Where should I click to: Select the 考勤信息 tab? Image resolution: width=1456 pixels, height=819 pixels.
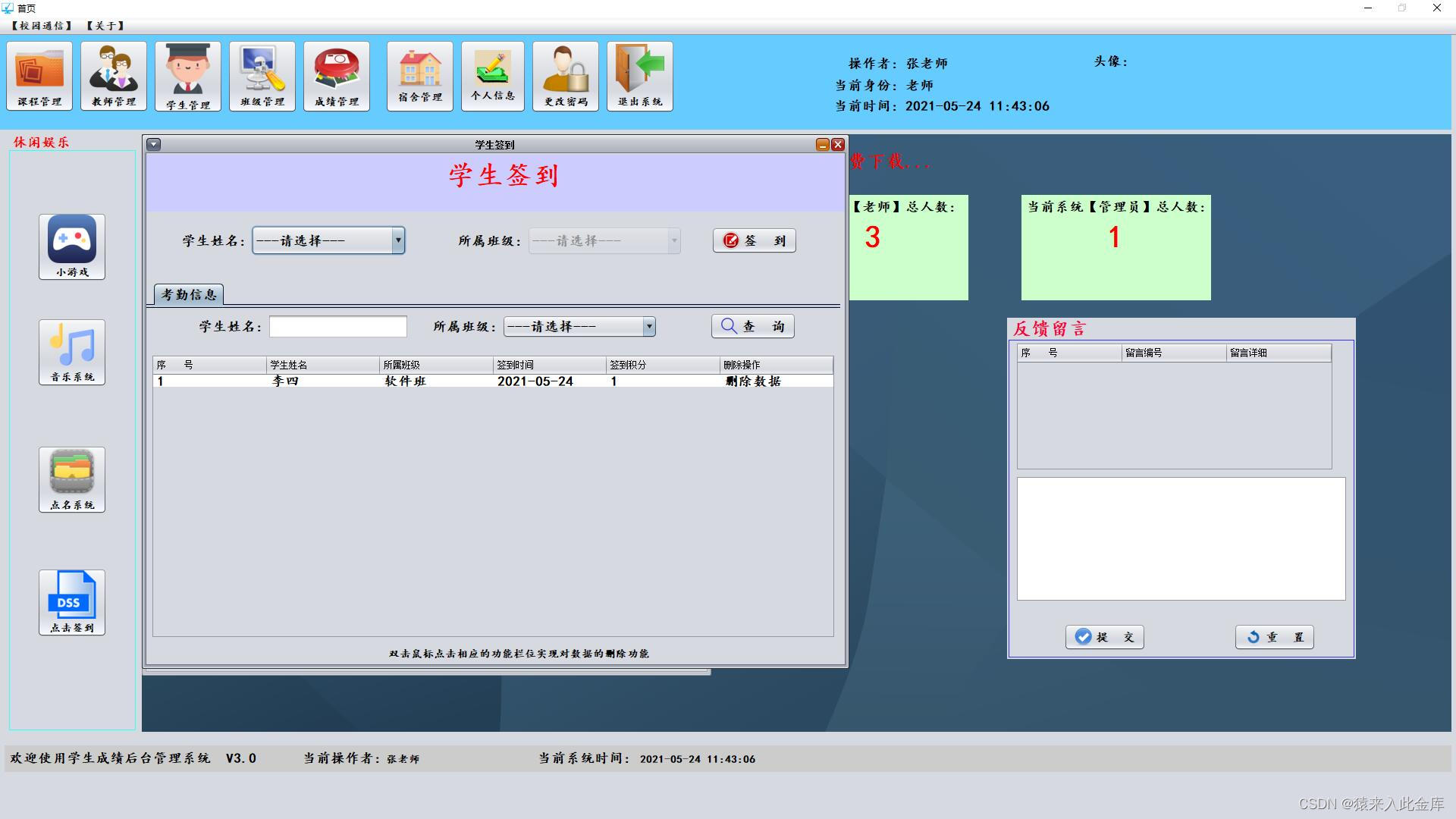[x=189, y=294]
